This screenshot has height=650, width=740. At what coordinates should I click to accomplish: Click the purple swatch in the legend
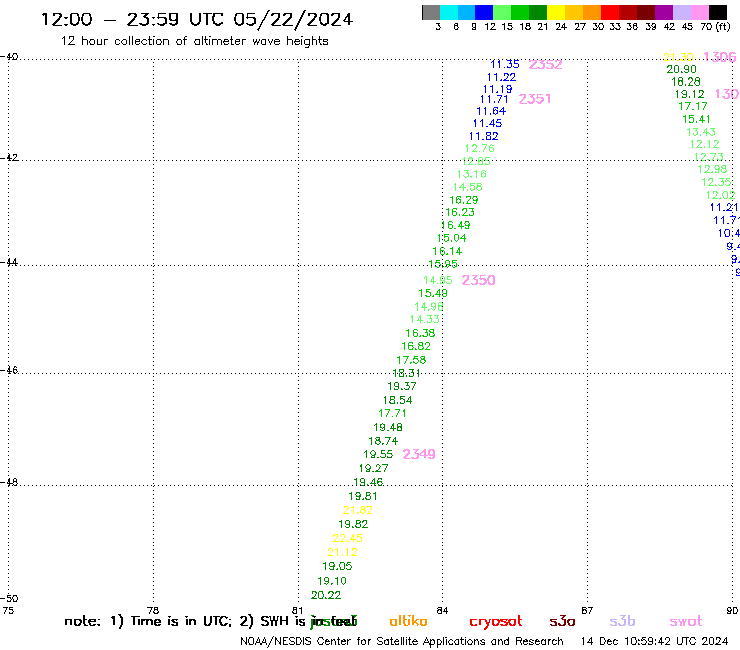coord(663,12)
